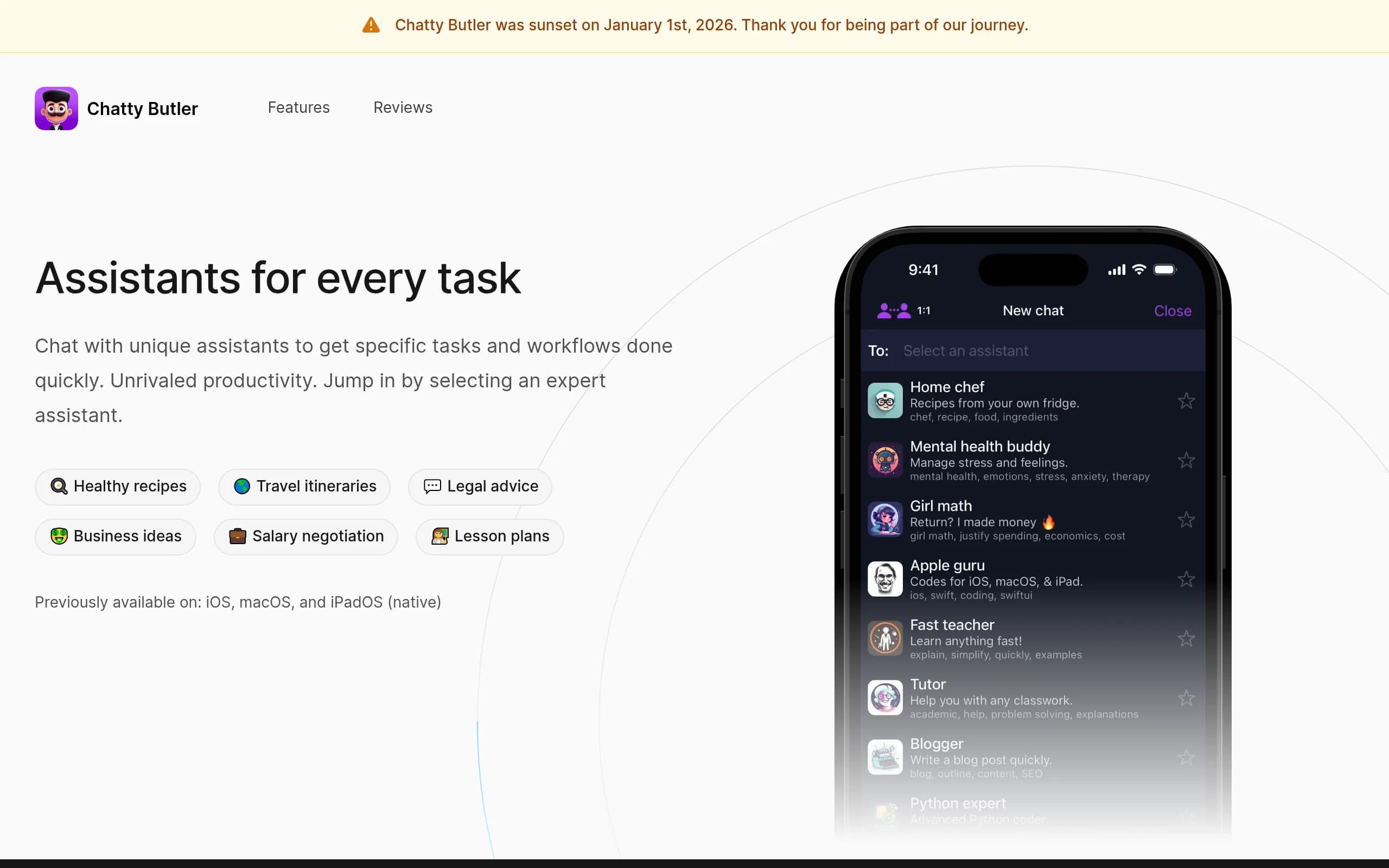
Task: Click 'Learn anything fast!' description
Action: [x=965, y=641]
